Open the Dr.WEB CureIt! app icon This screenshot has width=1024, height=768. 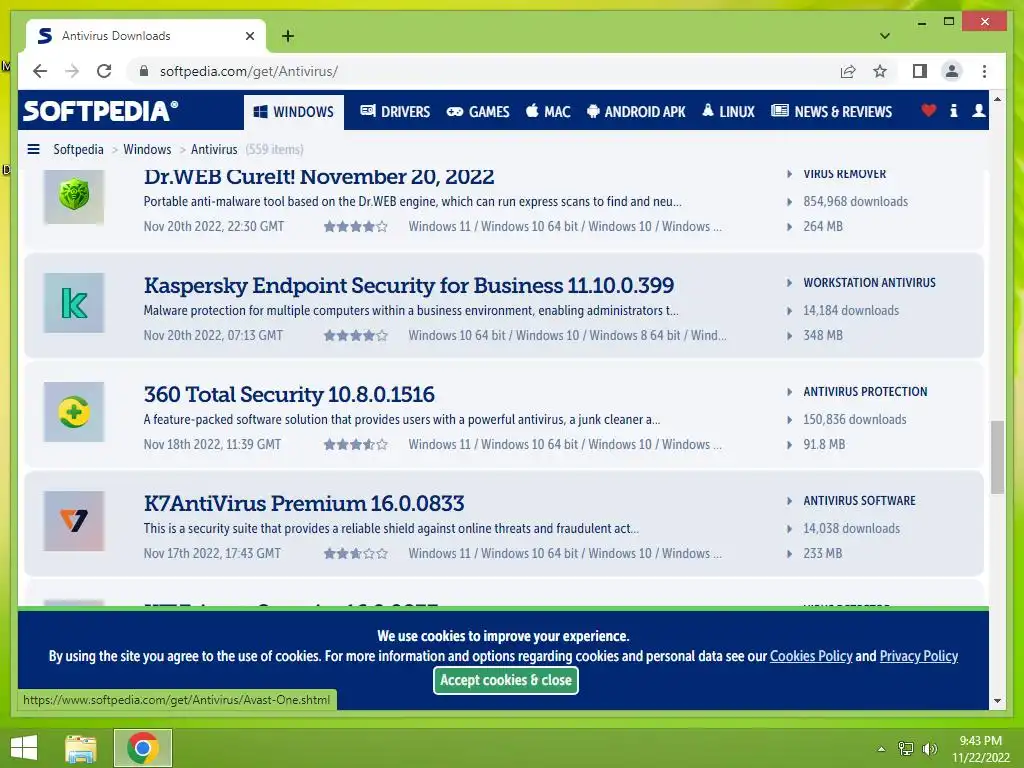(x=74, y=195)
